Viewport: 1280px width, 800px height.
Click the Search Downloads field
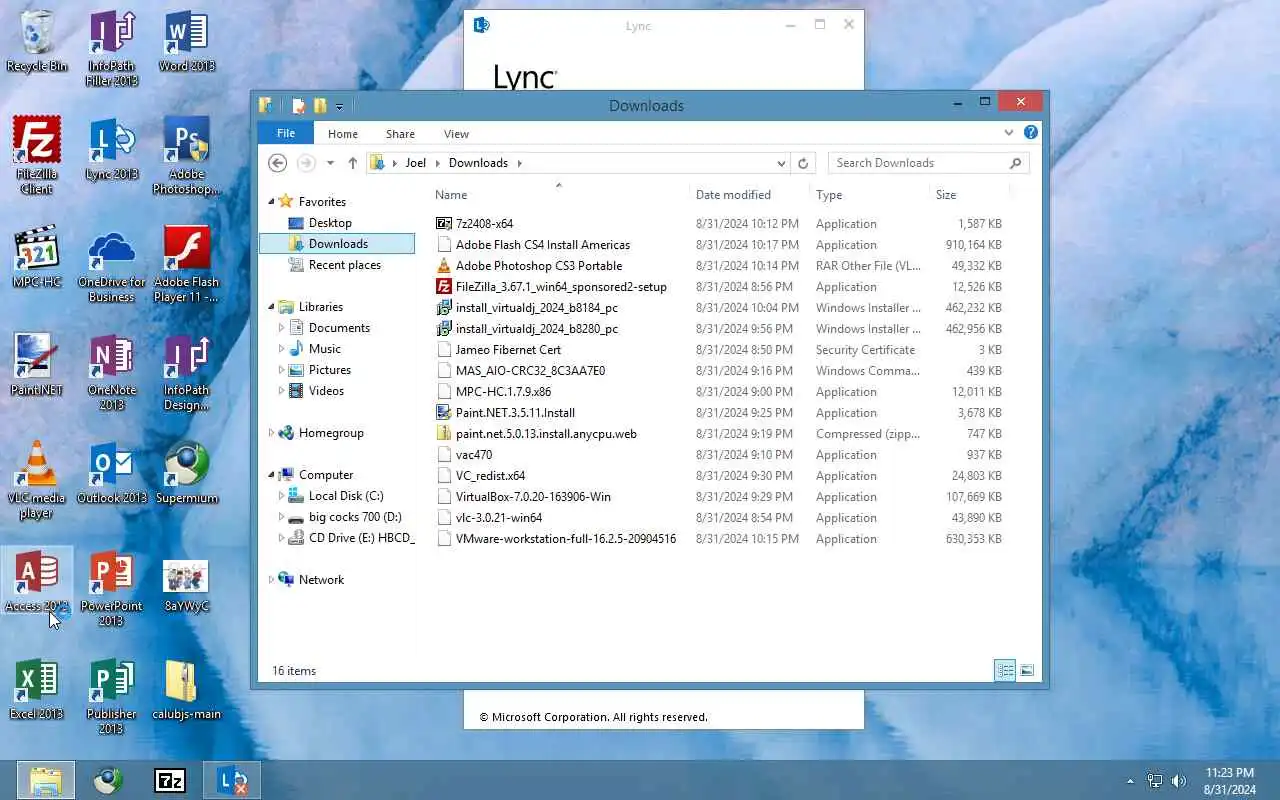[928, 163]
